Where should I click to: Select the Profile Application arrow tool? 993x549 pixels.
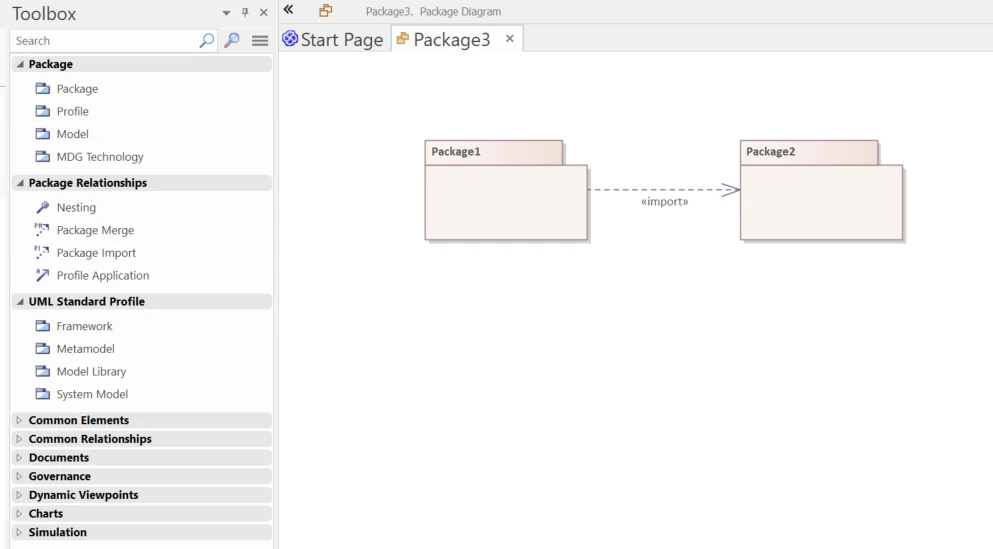(42, 275)
